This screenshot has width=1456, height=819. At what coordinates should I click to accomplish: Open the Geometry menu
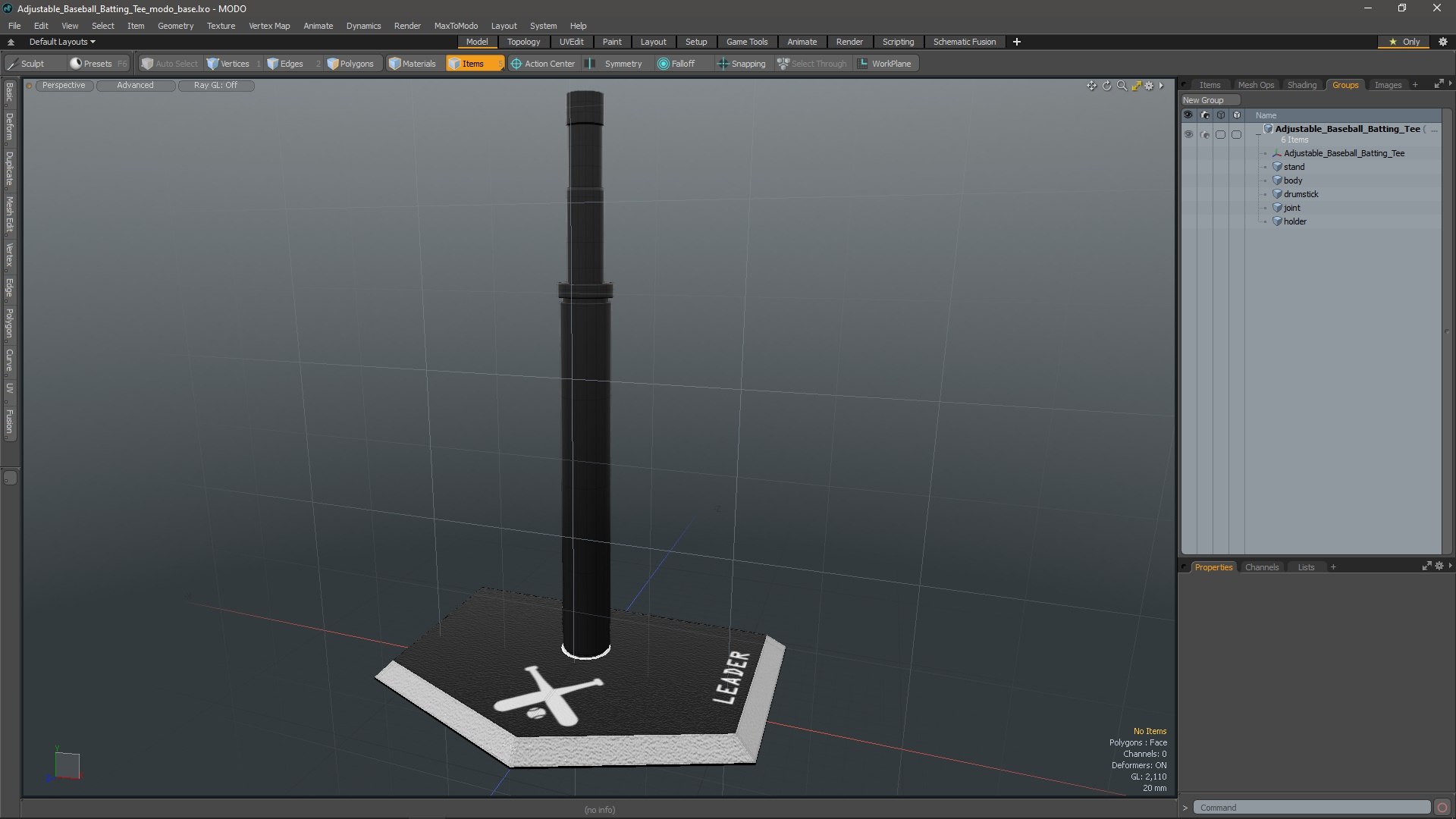175,26
